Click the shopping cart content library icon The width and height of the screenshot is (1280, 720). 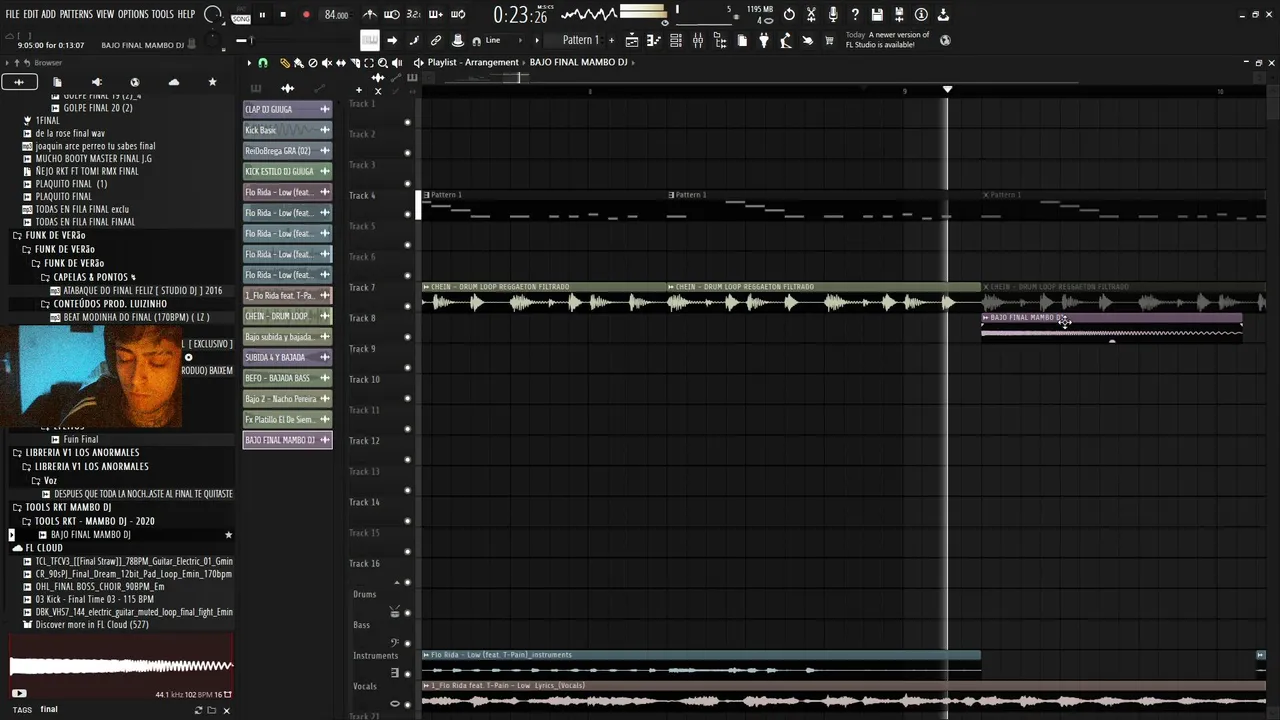coord(829,41)
